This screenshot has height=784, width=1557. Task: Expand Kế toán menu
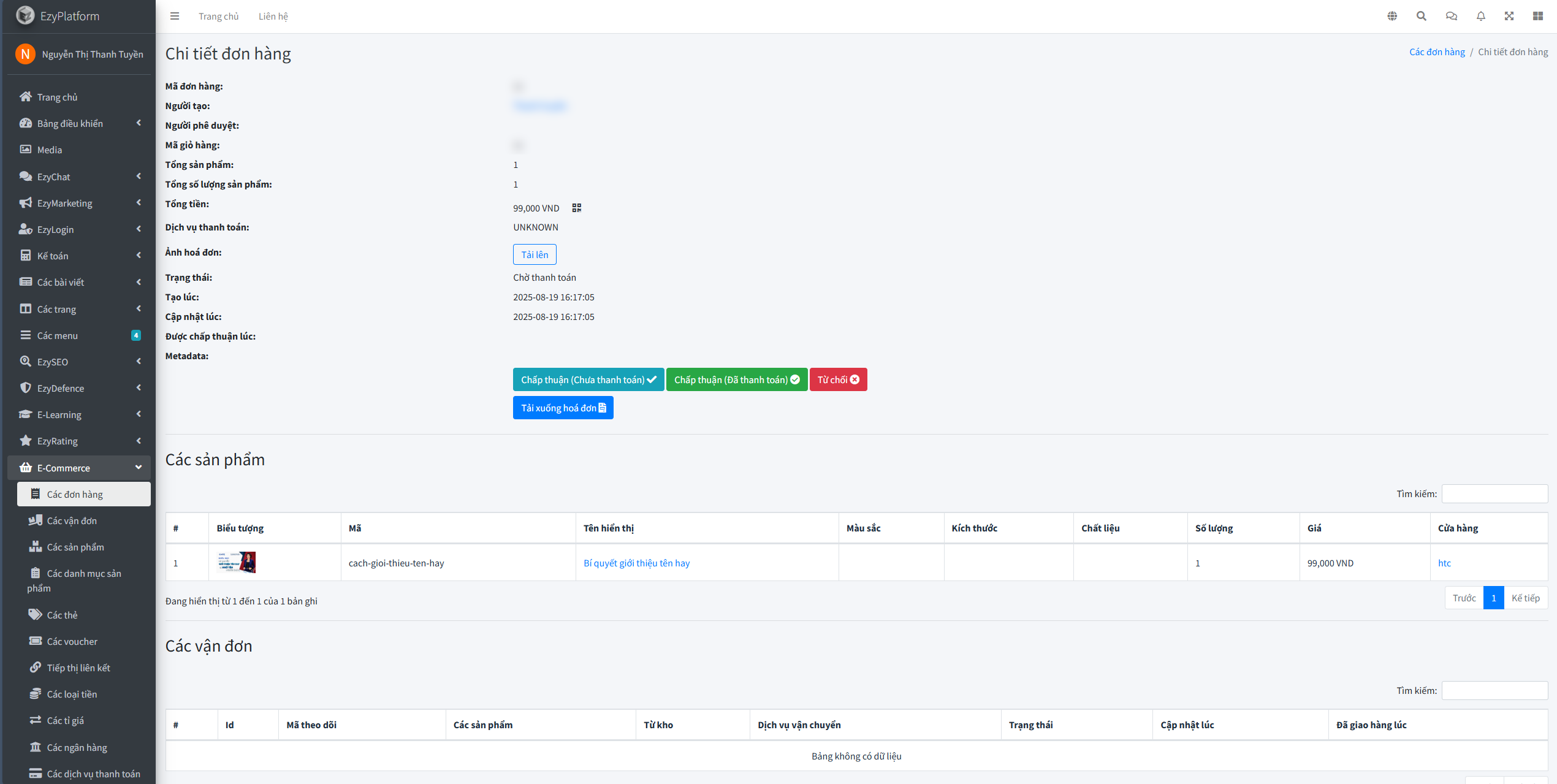(x=79, y=256)
